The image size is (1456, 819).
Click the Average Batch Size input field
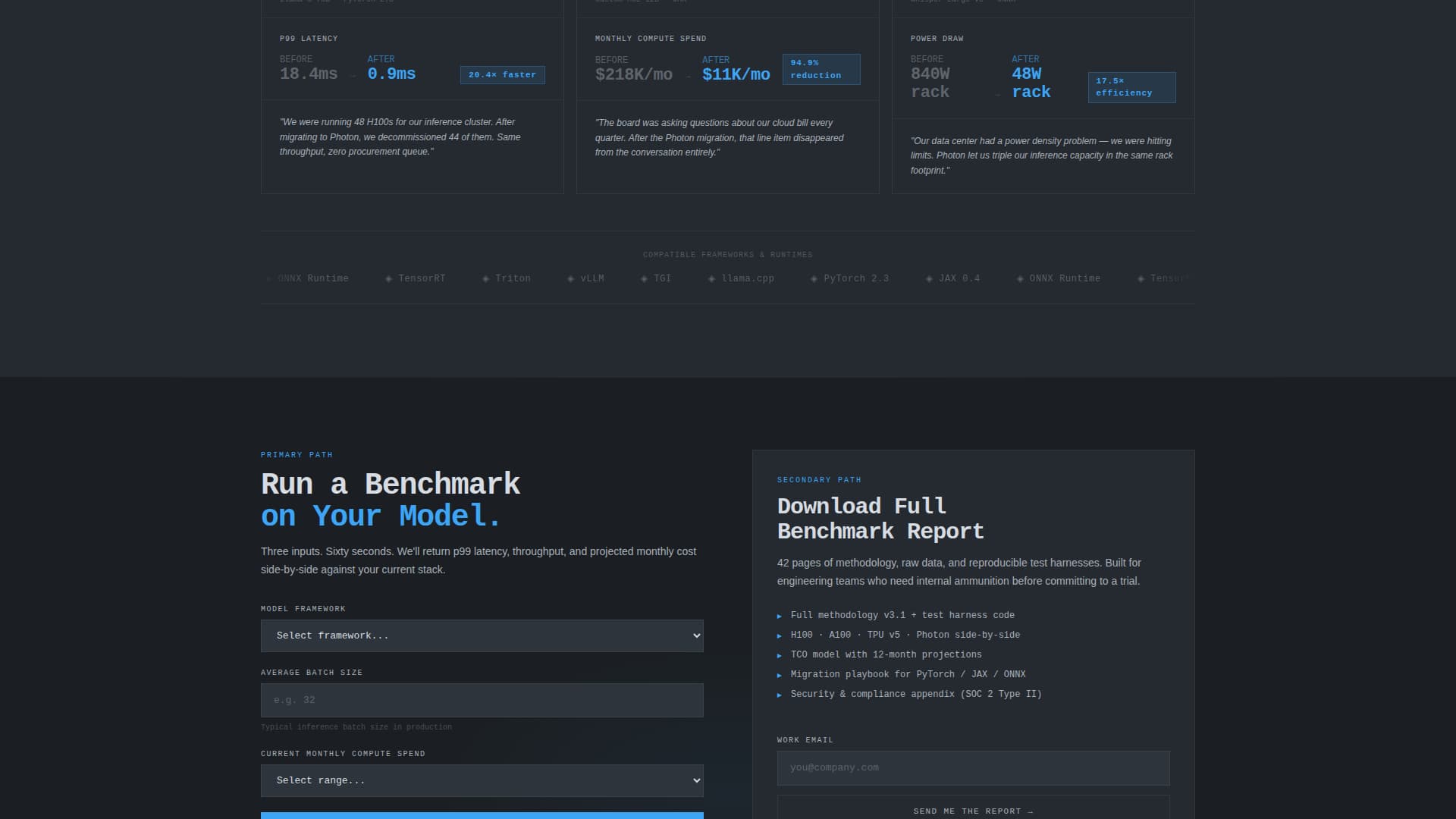pyautogui.click(x=482, y=700)
